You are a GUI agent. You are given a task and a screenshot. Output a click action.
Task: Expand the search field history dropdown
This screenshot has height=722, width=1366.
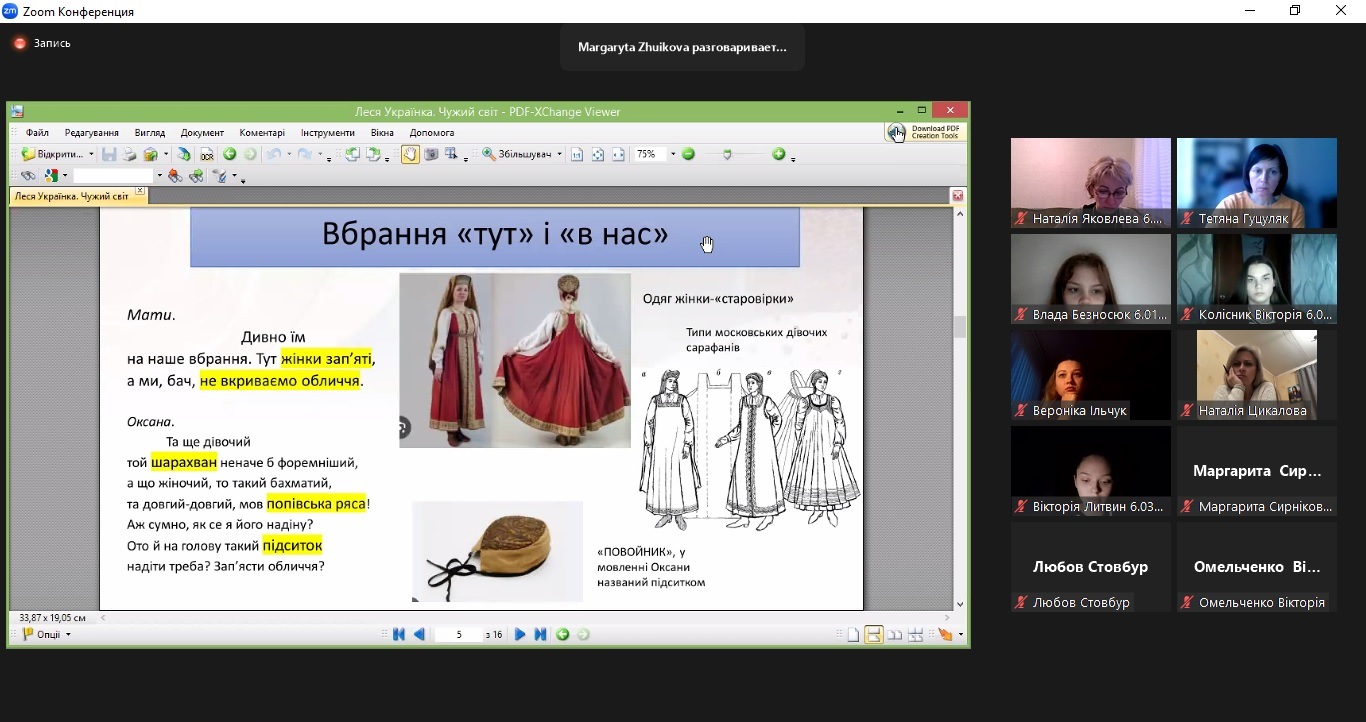point(160,175)
